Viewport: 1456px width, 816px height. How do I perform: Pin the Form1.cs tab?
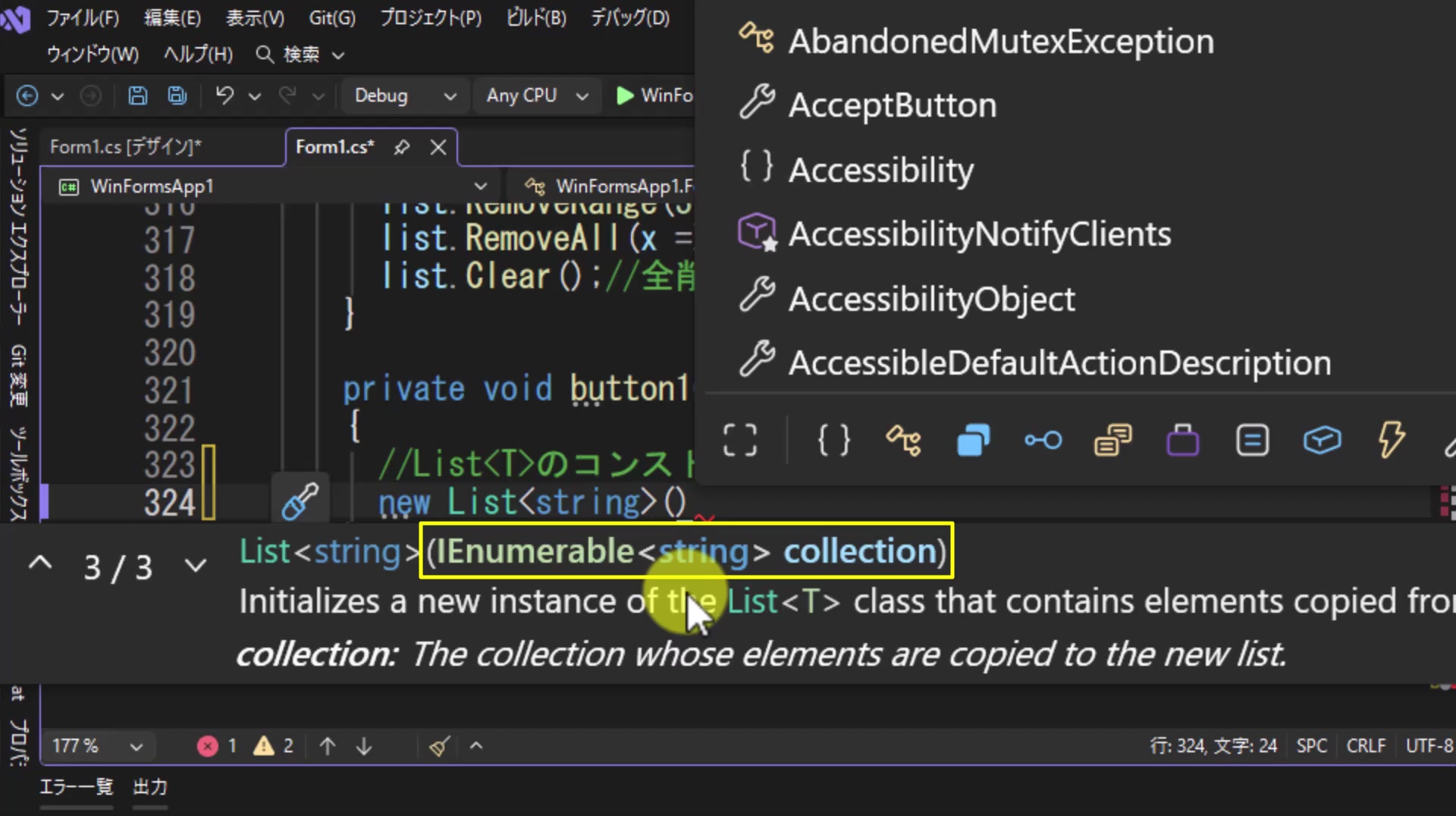(402, 147)
